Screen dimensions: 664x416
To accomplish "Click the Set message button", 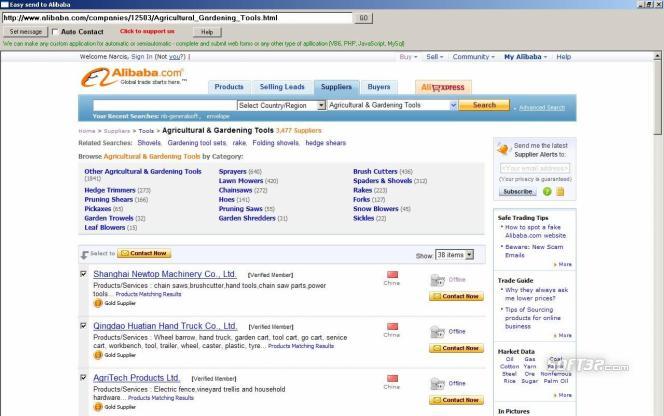I will pos(26,32).
